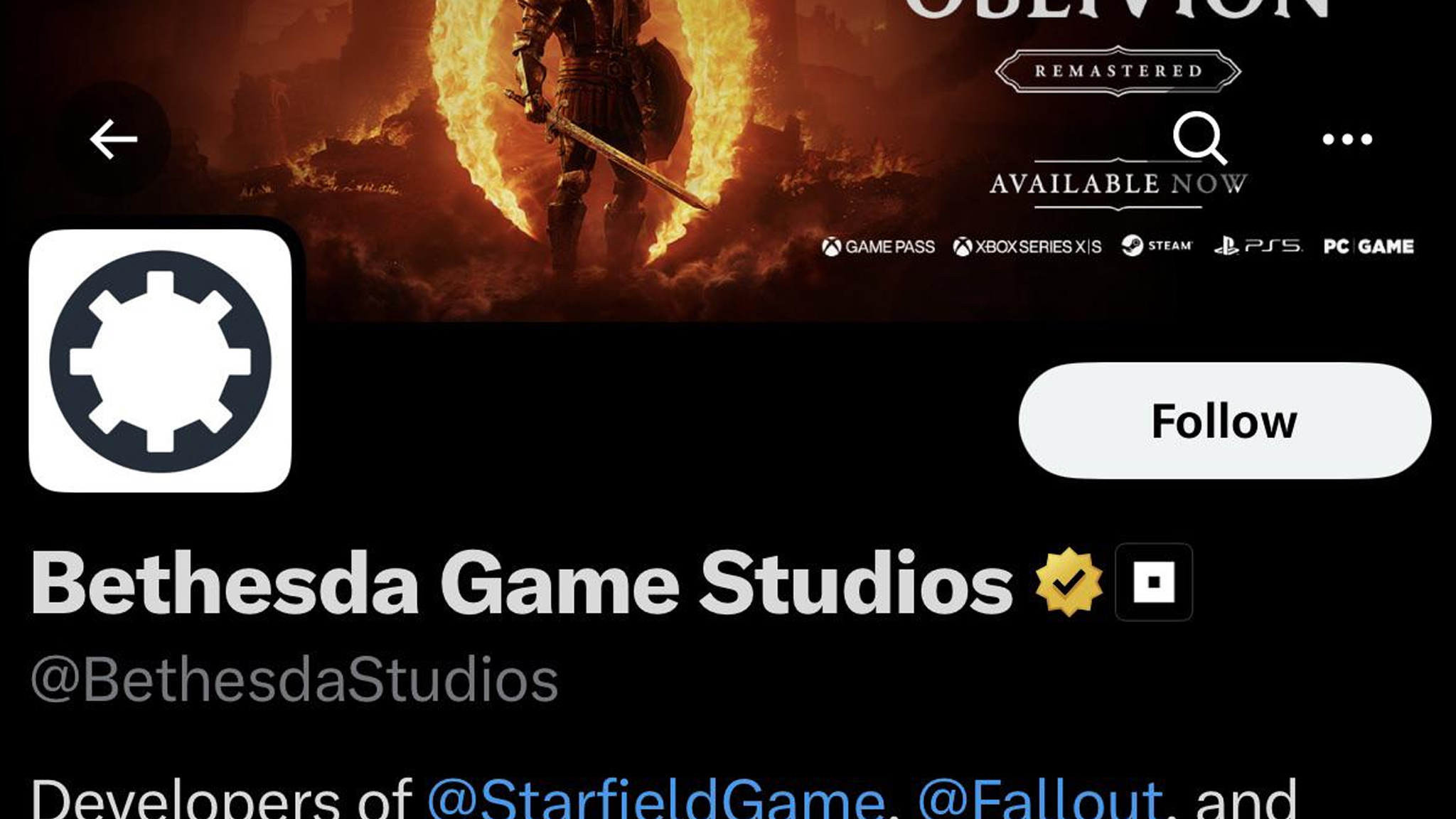Tap the gold verified checkmark badge

[1069, 582]
